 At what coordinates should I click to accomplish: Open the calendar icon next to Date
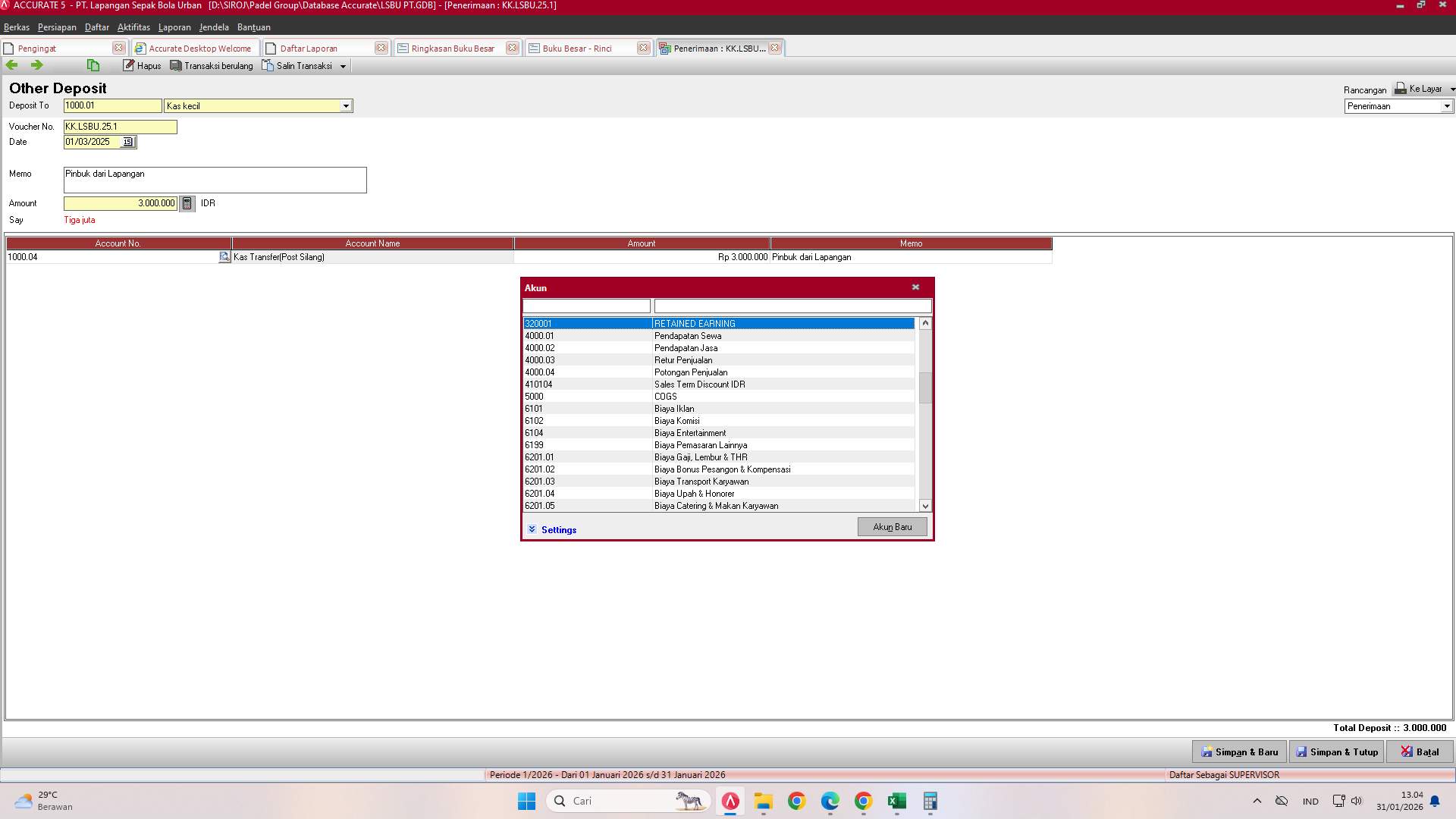127,142
